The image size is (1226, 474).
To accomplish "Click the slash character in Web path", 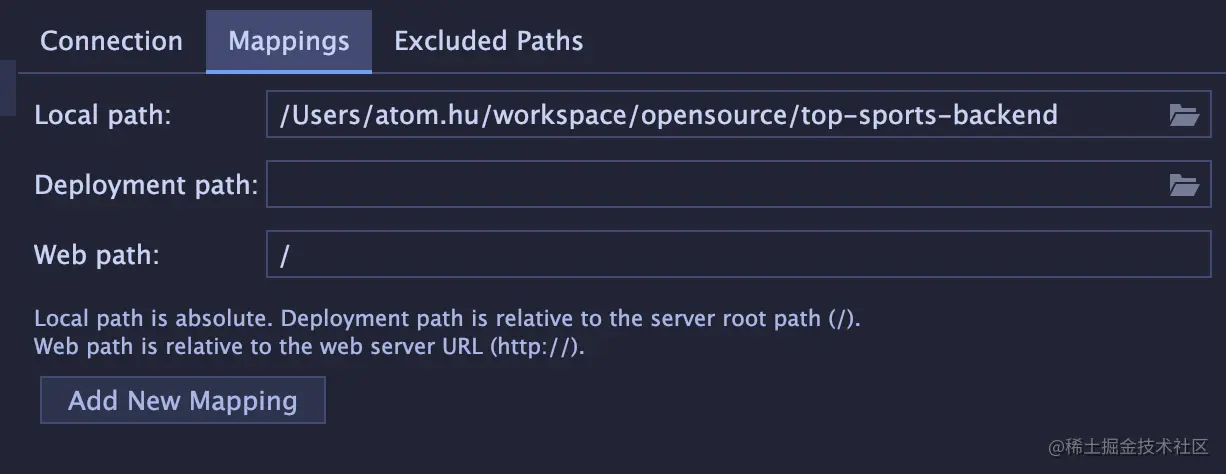I will 285,255.
